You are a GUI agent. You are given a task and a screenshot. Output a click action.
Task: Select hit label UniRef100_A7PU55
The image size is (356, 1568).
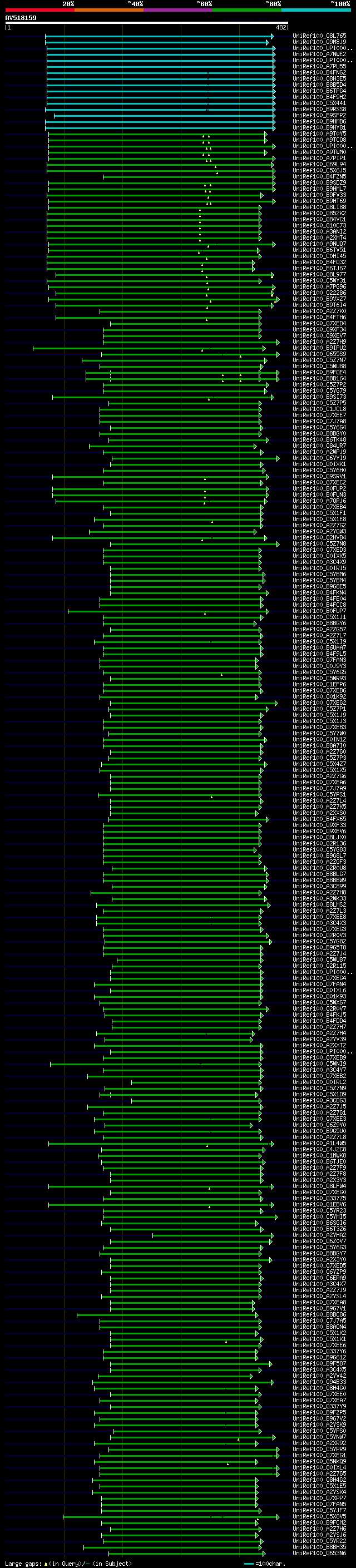[x=319, y=67]
